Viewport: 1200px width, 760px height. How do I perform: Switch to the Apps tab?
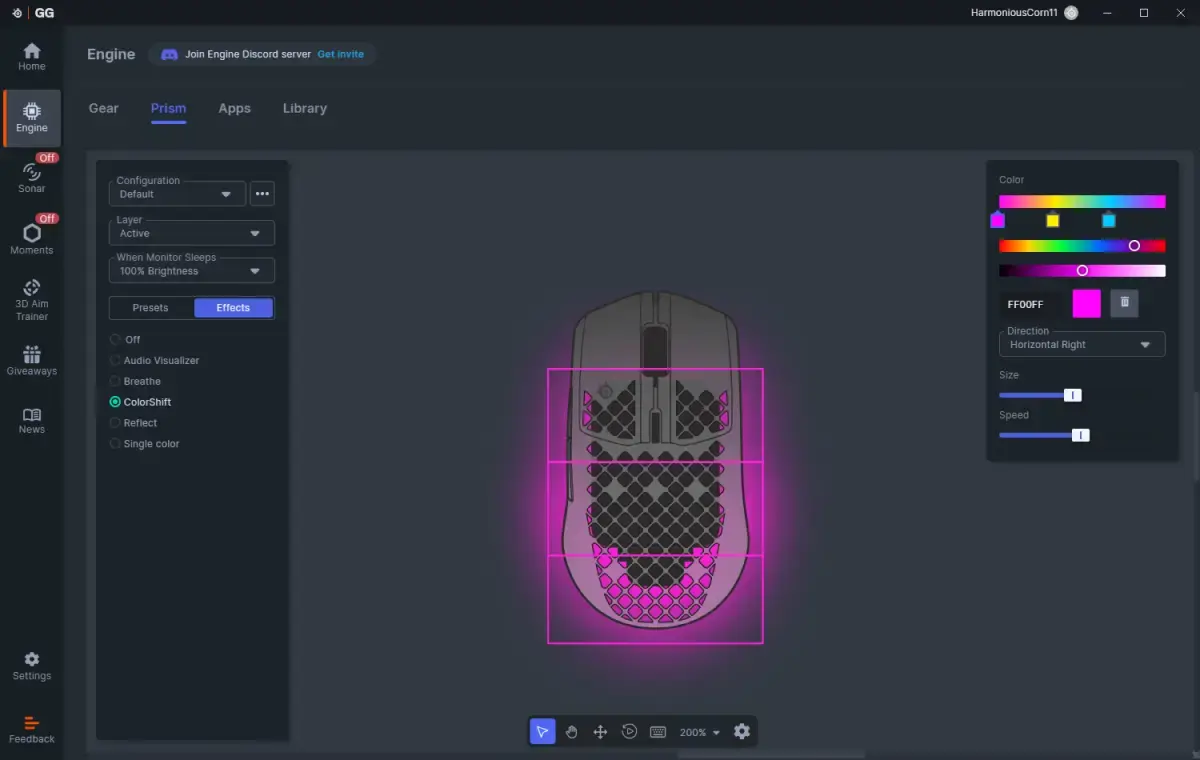pyautogui.click(x=234, y=108)
